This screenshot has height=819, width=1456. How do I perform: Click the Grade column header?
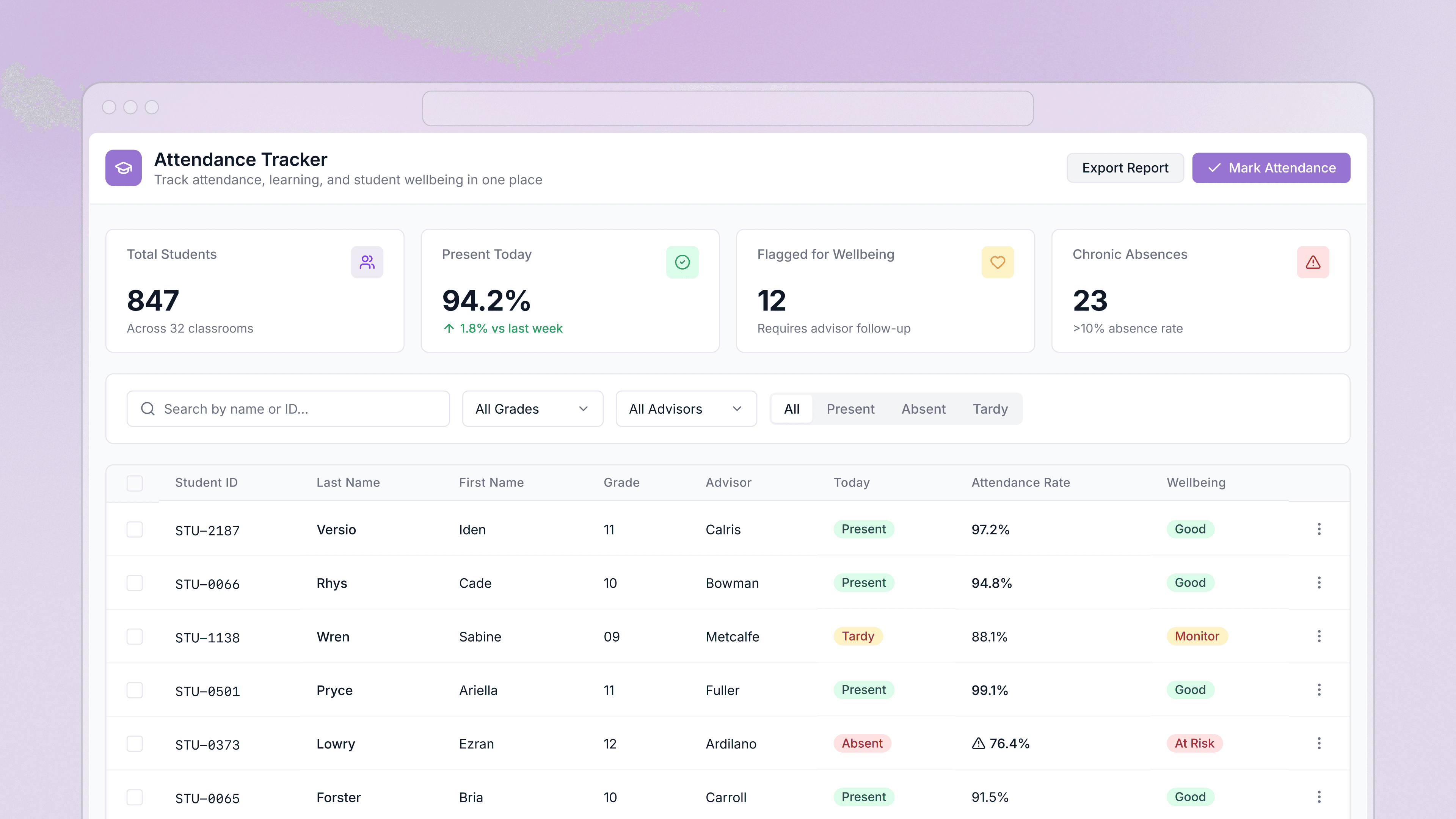point(622,483)
